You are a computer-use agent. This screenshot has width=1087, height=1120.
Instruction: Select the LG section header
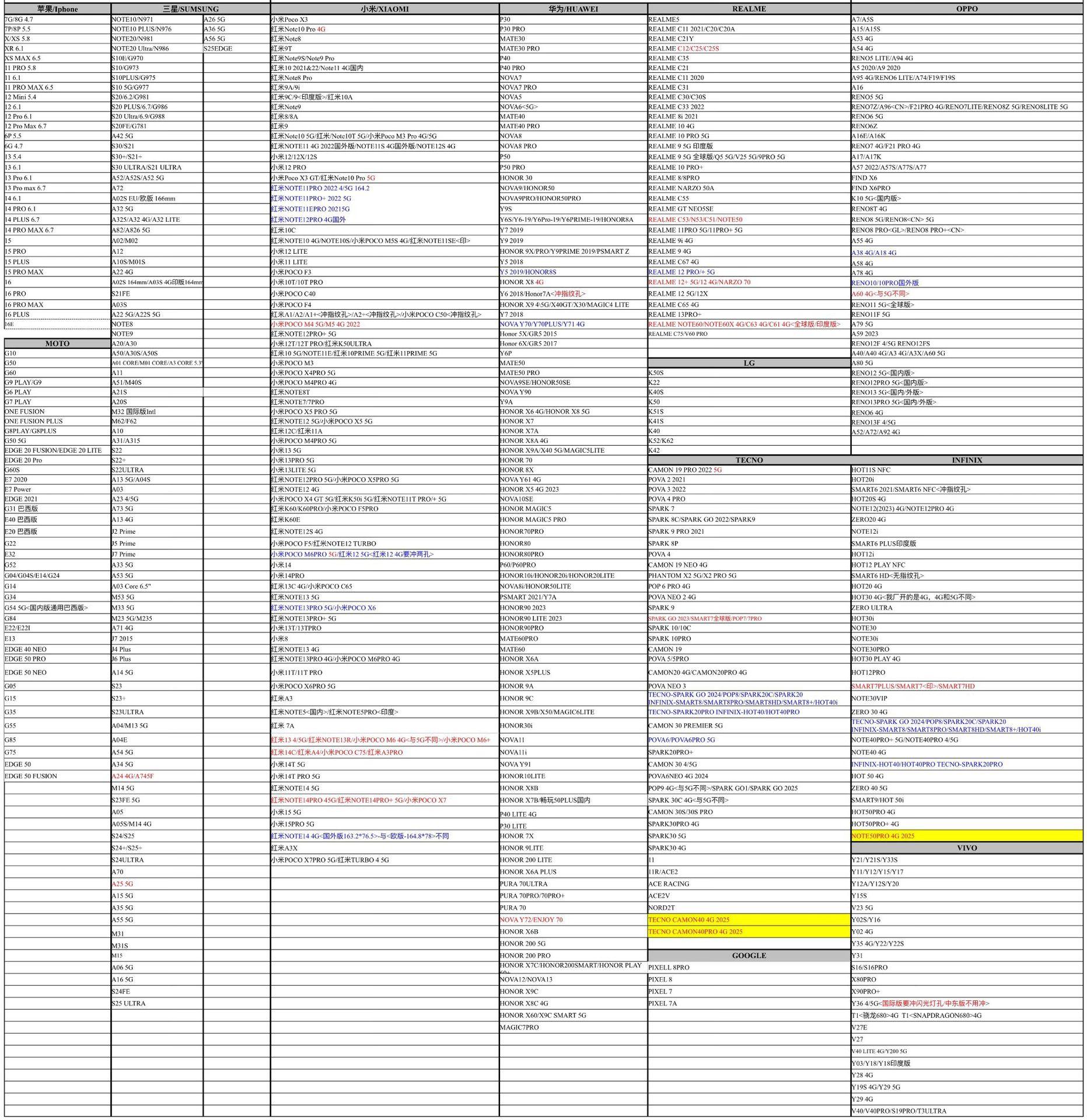749,363
